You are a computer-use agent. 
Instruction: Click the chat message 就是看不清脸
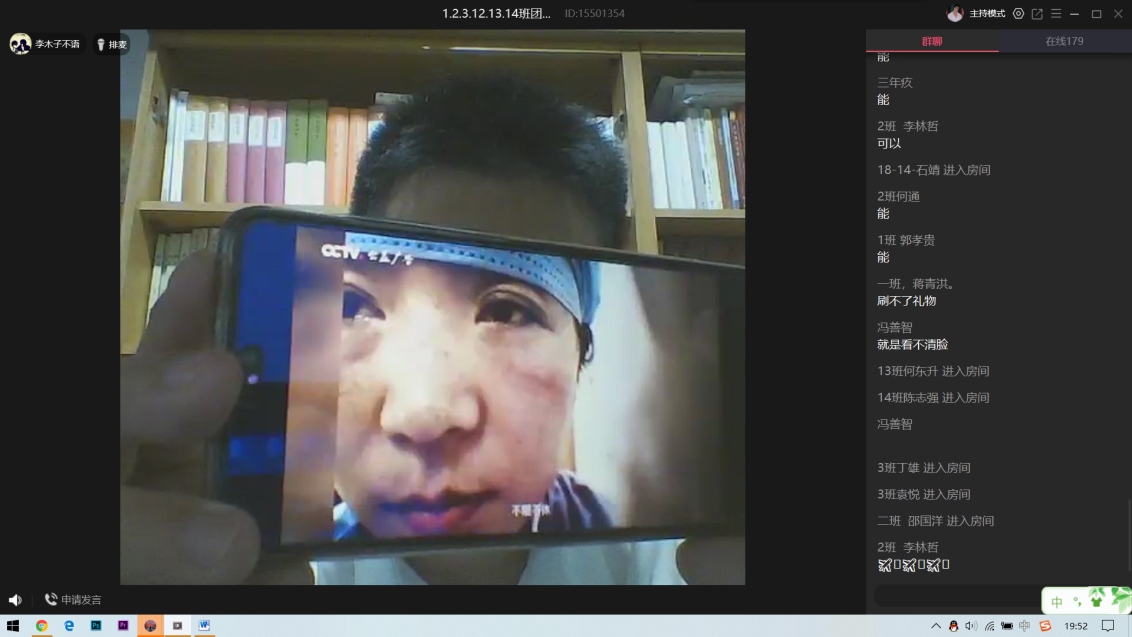coord(913,345)
